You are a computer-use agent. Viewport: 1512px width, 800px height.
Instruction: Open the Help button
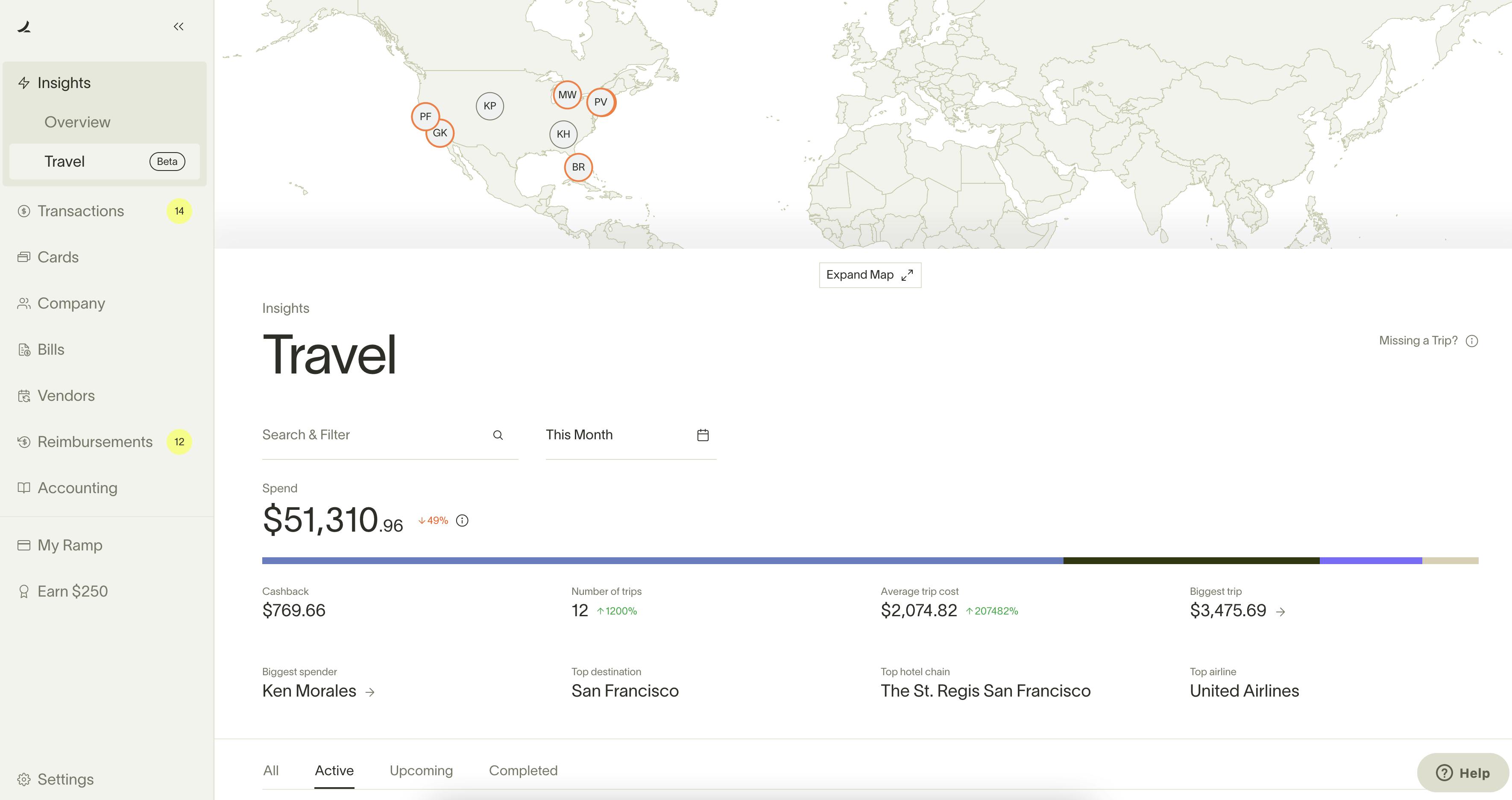coord(1462,773)
